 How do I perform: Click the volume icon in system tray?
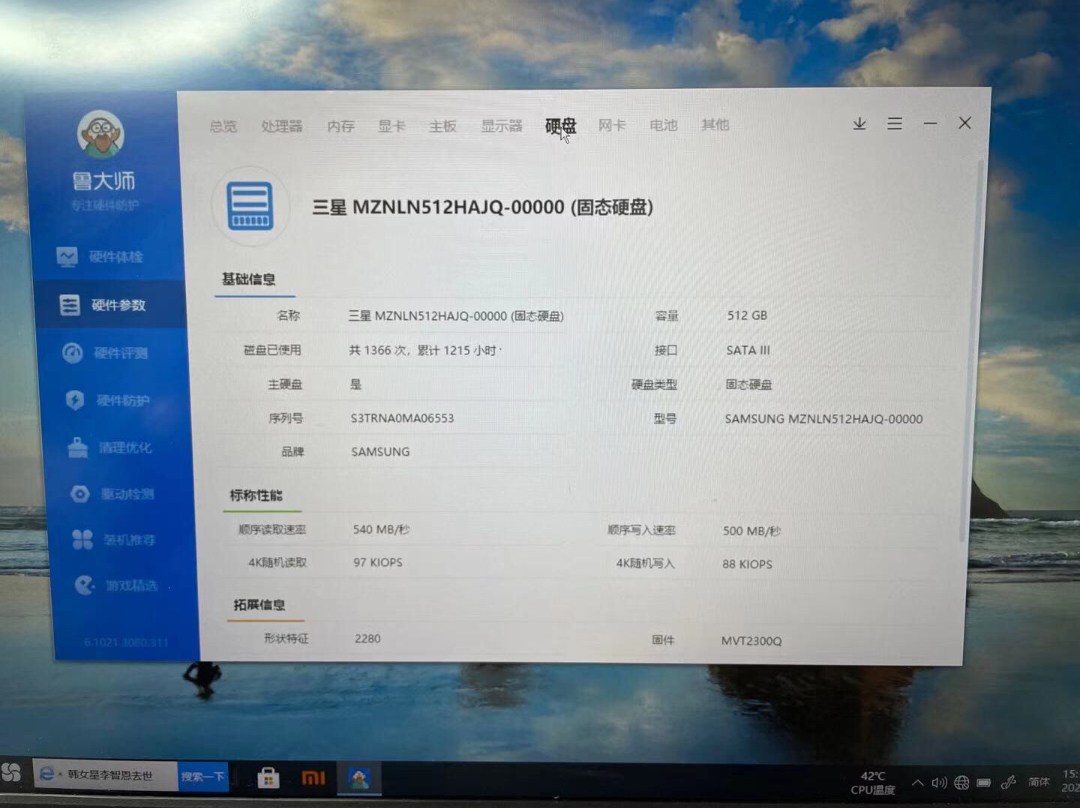point(939,783)
